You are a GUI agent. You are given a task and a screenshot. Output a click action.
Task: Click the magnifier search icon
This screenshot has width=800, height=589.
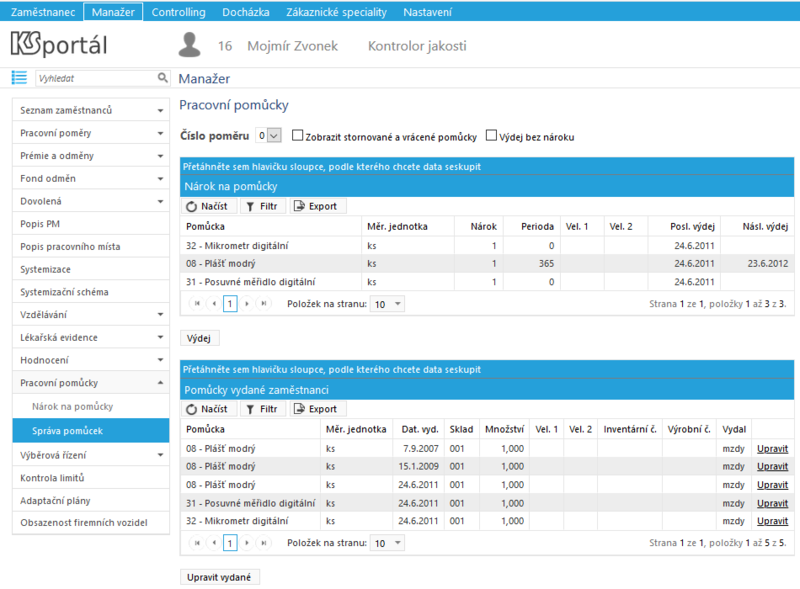click(x=162, y=78)
